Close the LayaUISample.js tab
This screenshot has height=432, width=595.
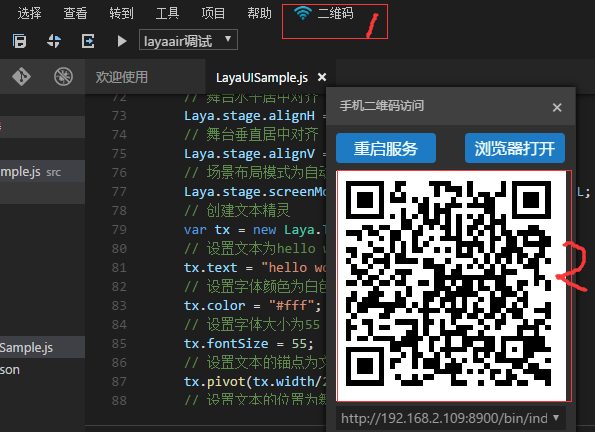coord(322,77)
